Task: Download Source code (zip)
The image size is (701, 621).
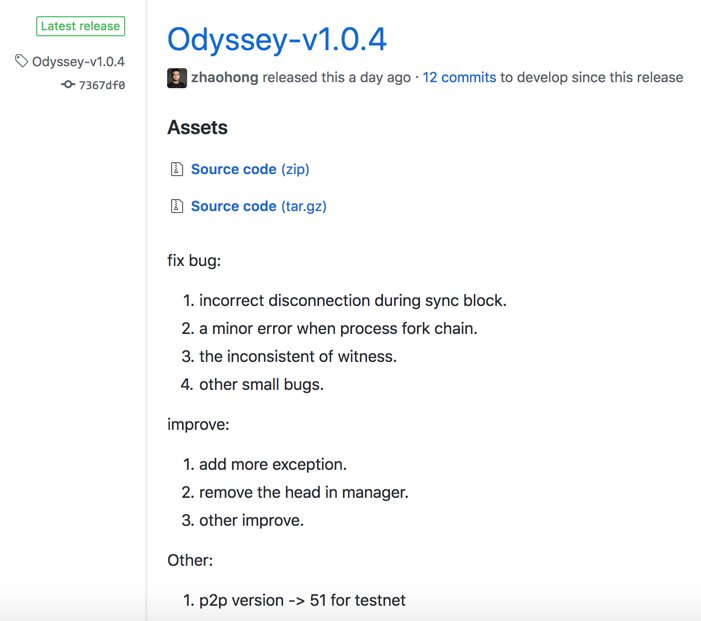Action: (250, 169)
